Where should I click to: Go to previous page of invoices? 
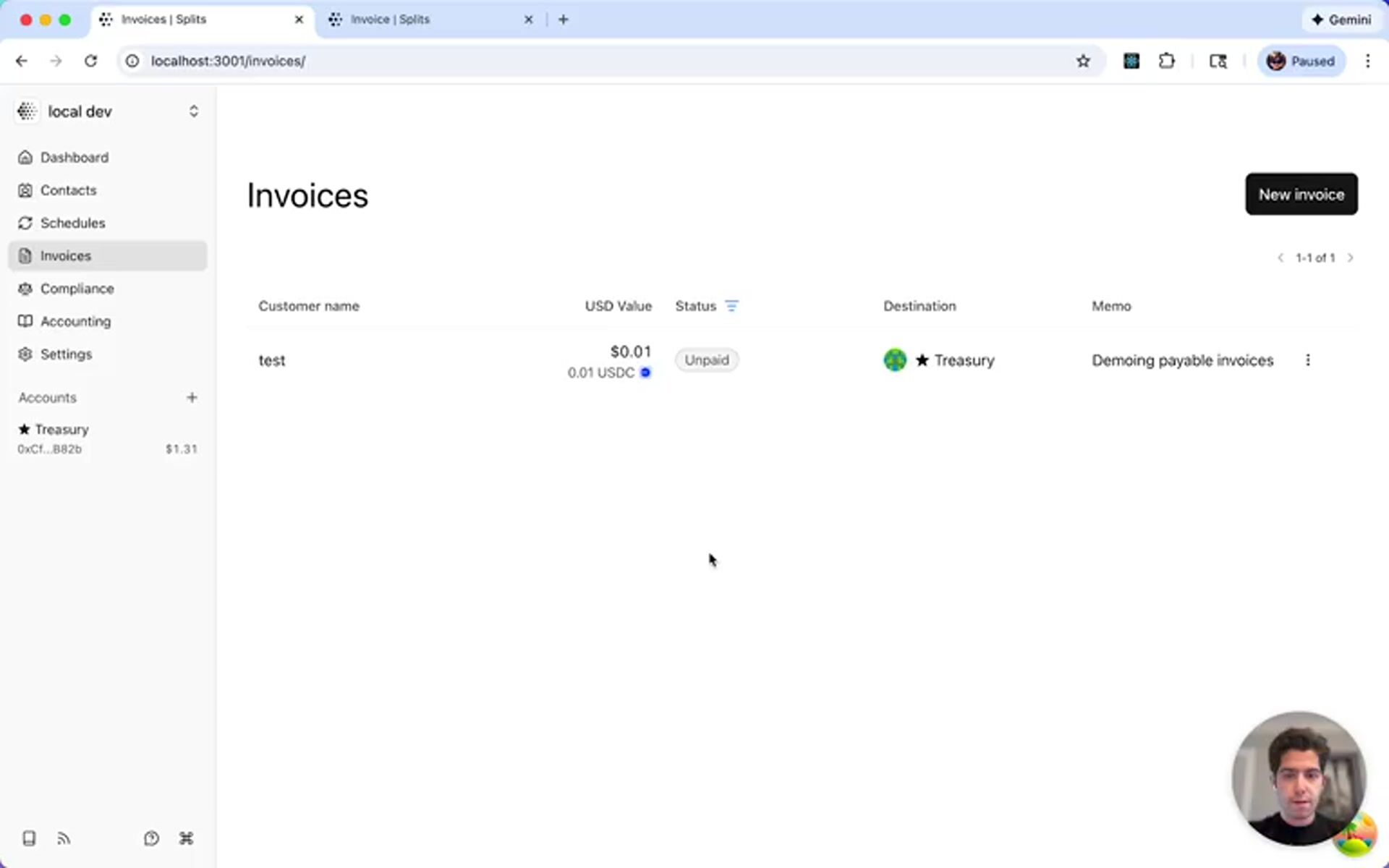point(1280,258)
